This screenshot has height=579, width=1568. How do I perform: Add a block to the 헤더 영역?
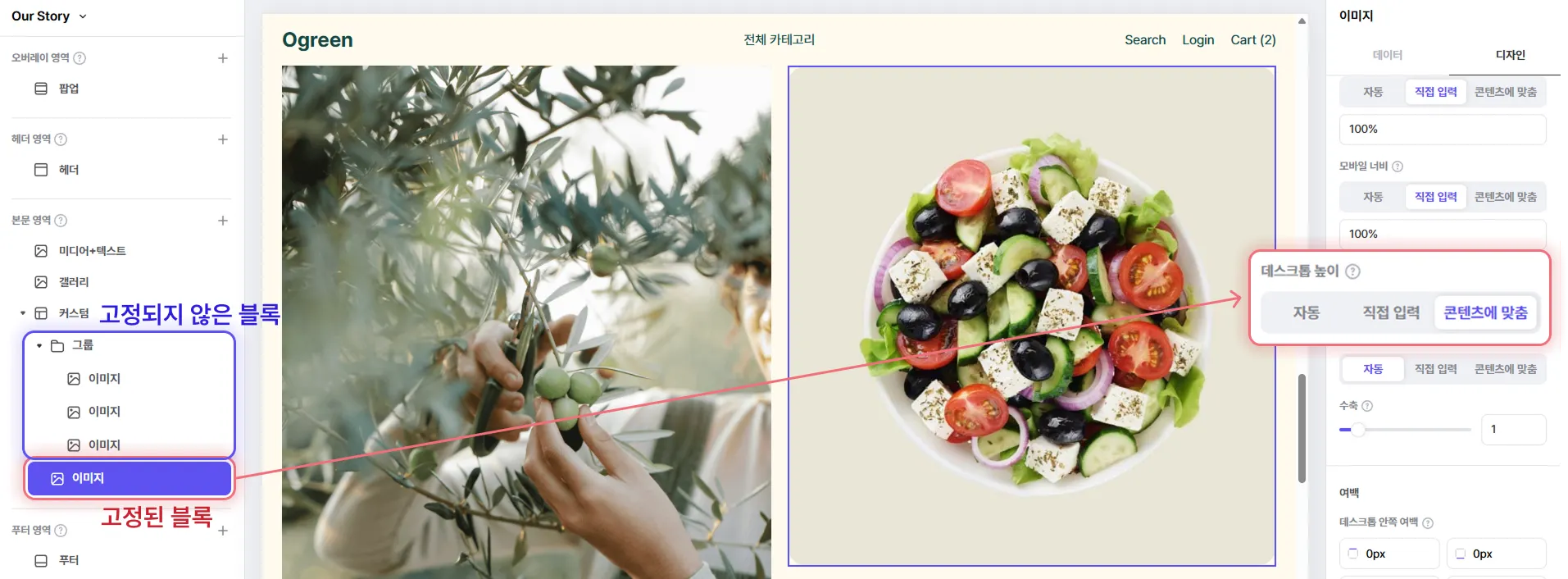point(223,139)
